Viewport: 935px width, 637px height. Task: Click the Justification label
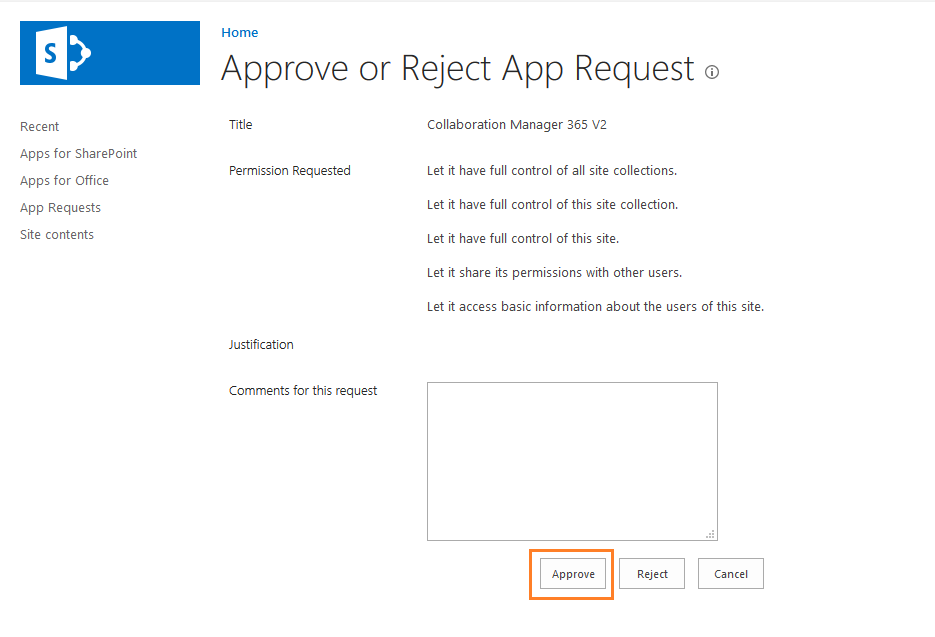261,345
